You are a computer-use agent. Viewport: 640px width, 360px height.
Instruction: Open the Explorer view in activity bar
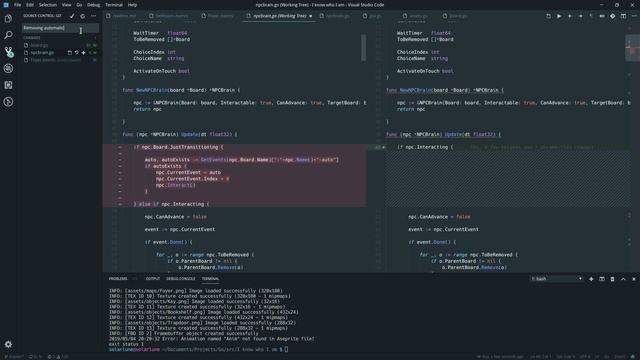pyautogui.click(x=8, y=18)
